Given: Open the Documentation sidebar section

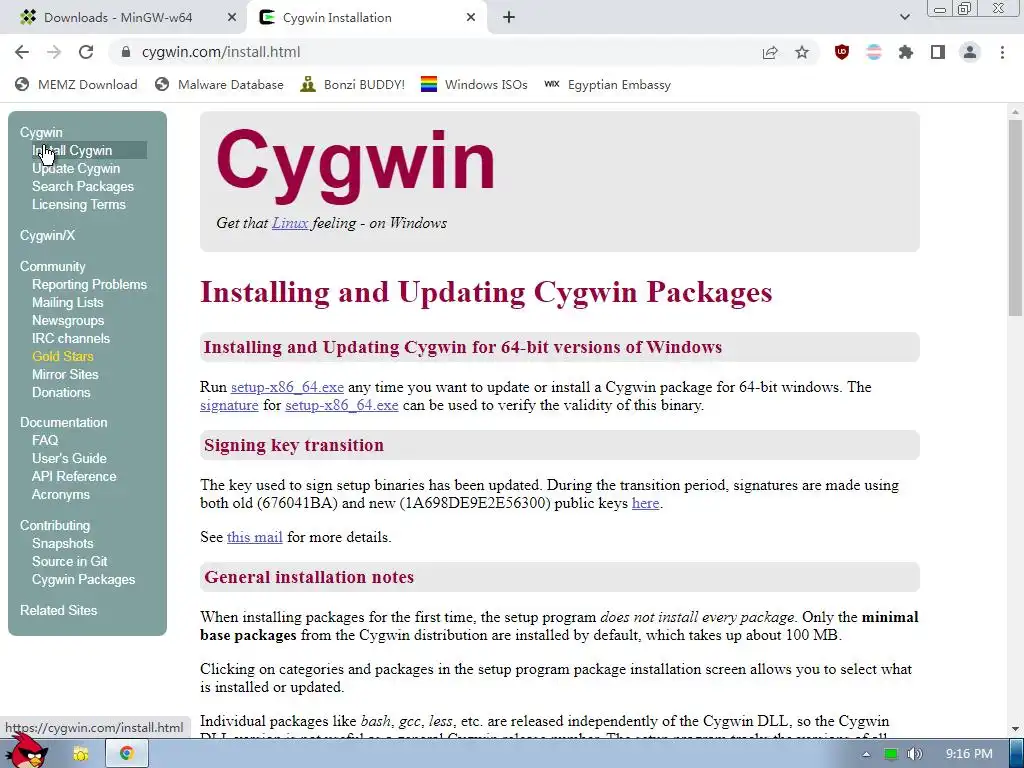Looking at the screenshot, I should tap(63, 423).
